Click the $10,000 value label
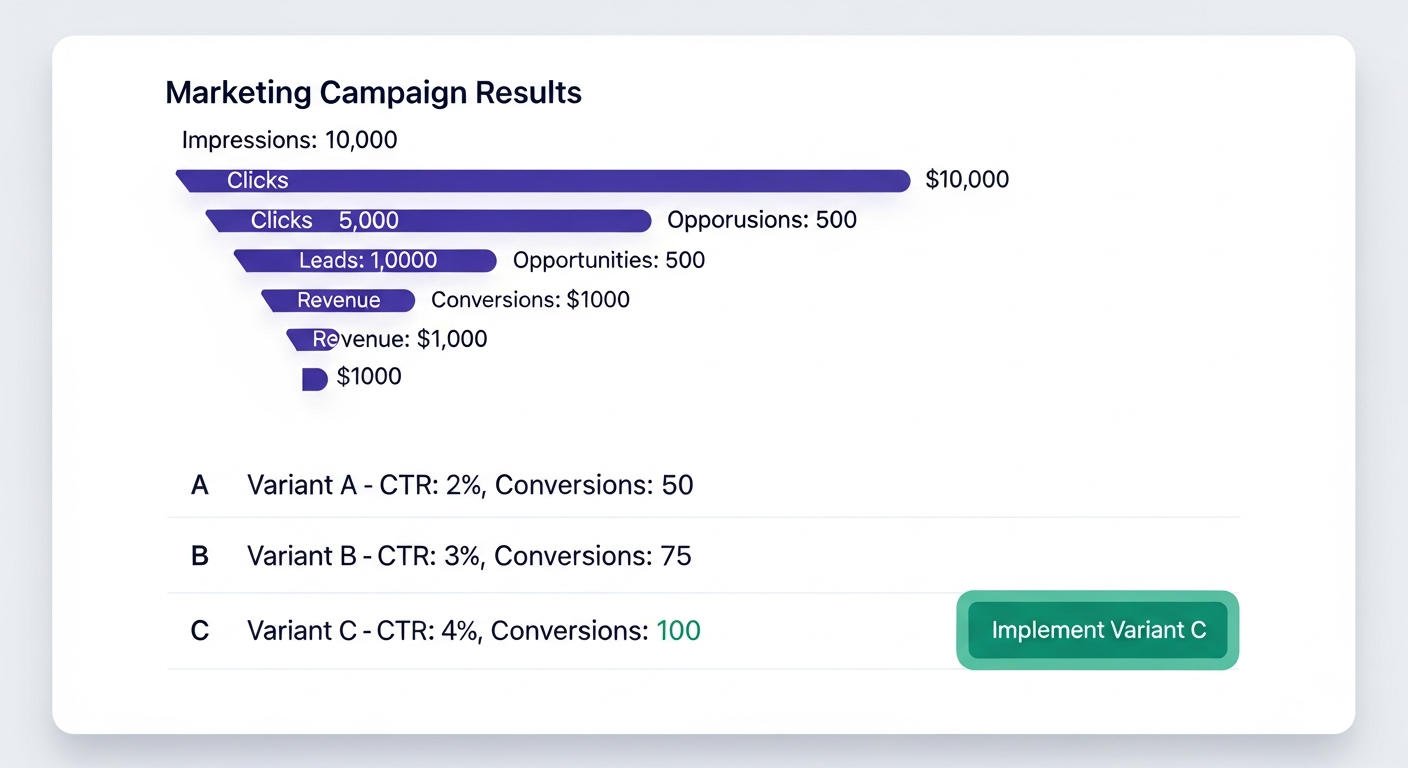1408x768 pixels. (967, 180)
